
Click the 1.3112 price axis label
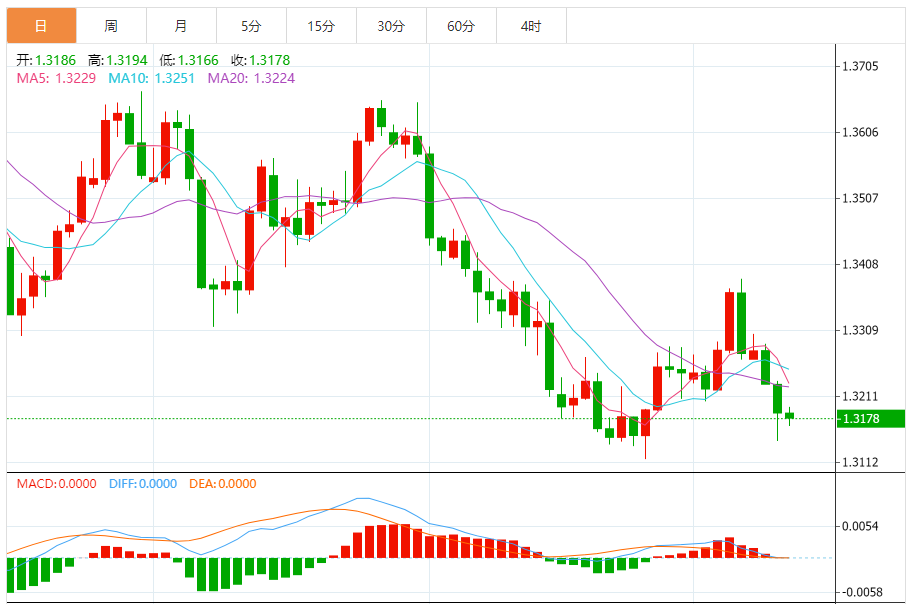(860, 463)
